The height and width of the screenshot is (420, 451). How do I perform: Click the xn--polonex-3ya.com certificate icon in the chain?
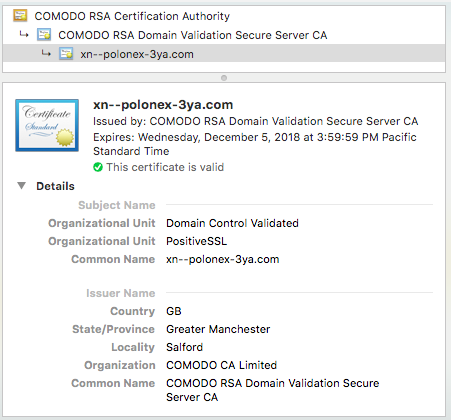pyautogui.click(x=66, y=54)
